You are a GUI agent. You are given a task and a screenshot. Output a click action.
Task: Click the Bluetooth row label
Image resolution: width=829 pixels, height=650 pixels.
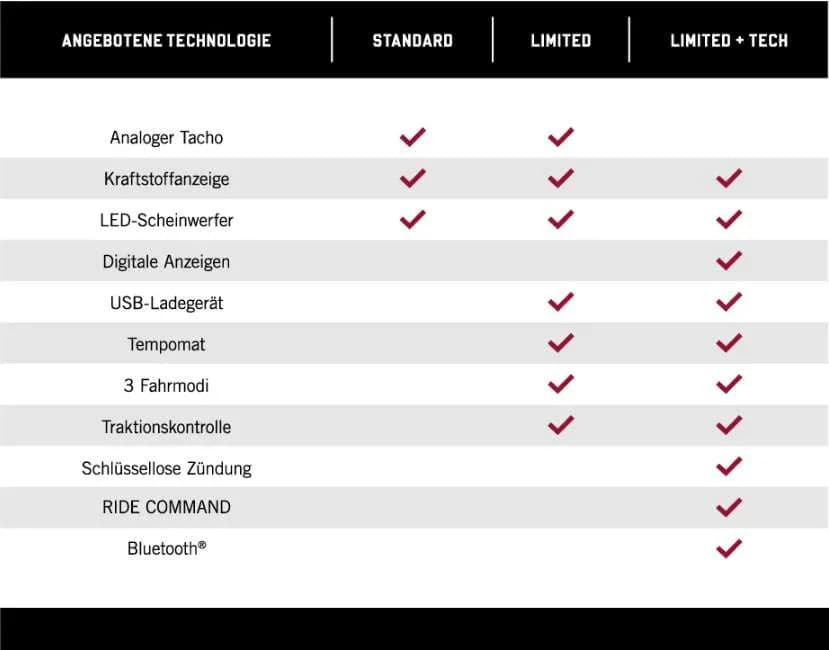[x=166, y=548]
